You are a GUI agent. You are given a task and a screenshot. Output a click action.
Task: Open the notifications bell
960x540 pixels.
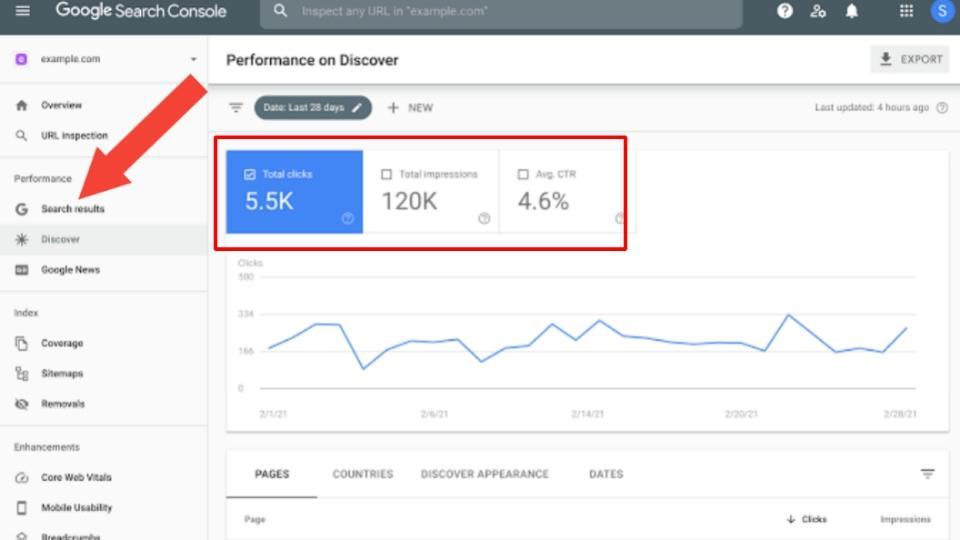(x=852, y=11)
